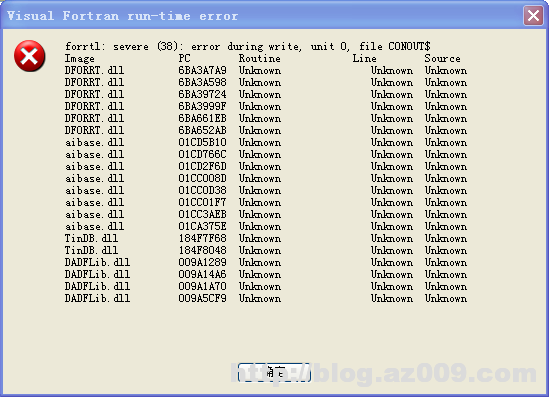The height and width of the screenshot is (397, 549).
Task: Click the OK button behind the watermark
Action: click(x=274, y=372)
